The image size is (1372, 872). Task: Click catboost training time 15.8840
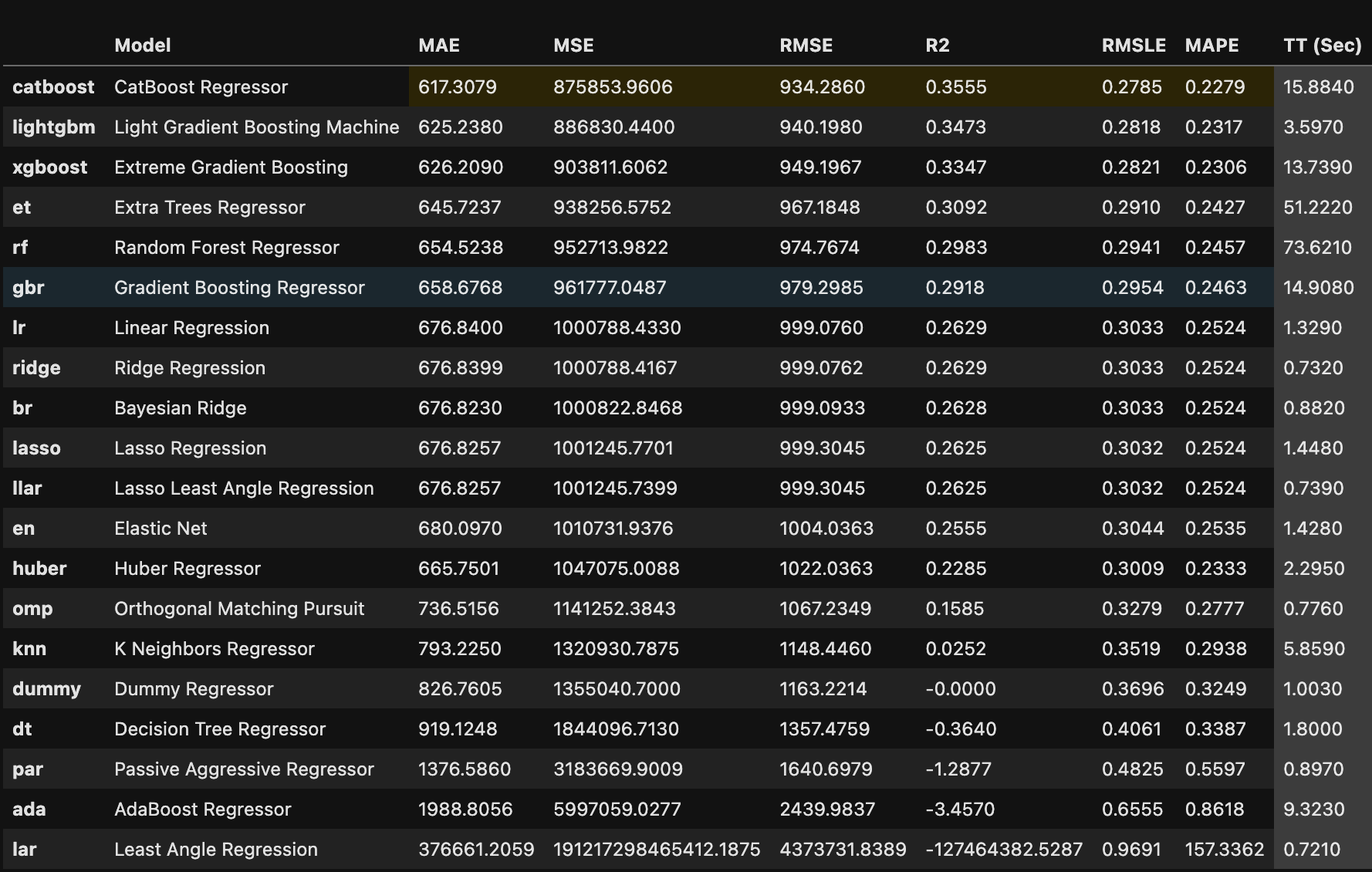(x=1319, y=87)
